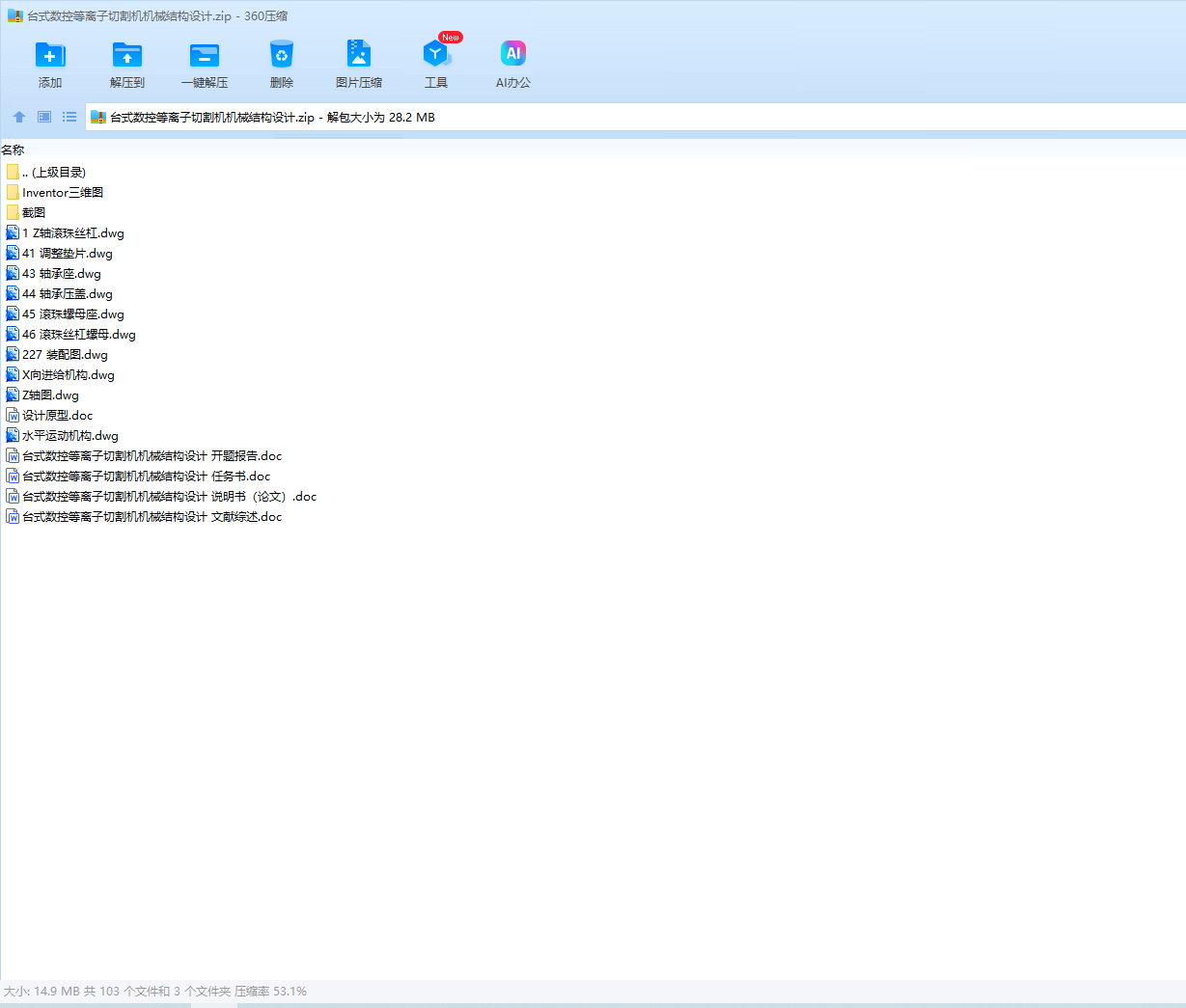Select the Inventor三维图 folder
The width and height of the screenshot is (1186, 1008).
click(x=55, y=192)
